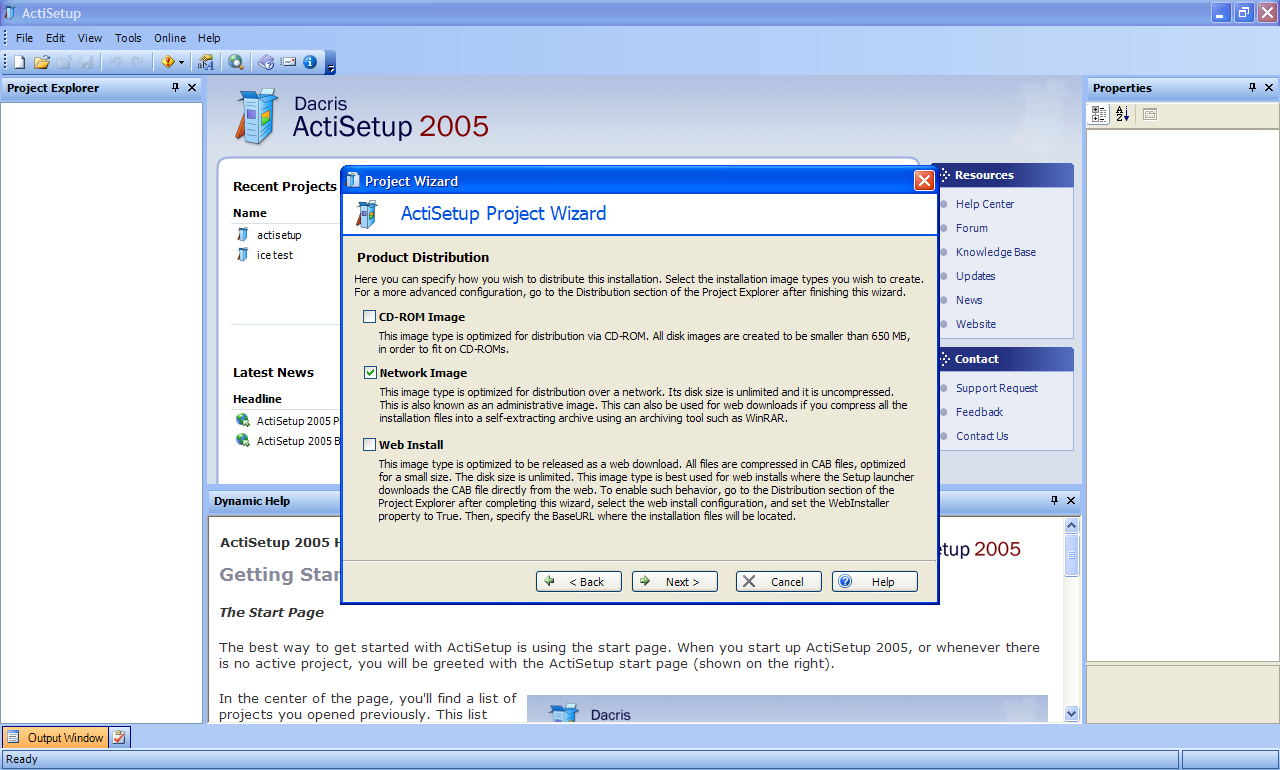Close the Project Wizard dialog
The width and height of the screenshot is (1280, 770).
click(925, 181)
